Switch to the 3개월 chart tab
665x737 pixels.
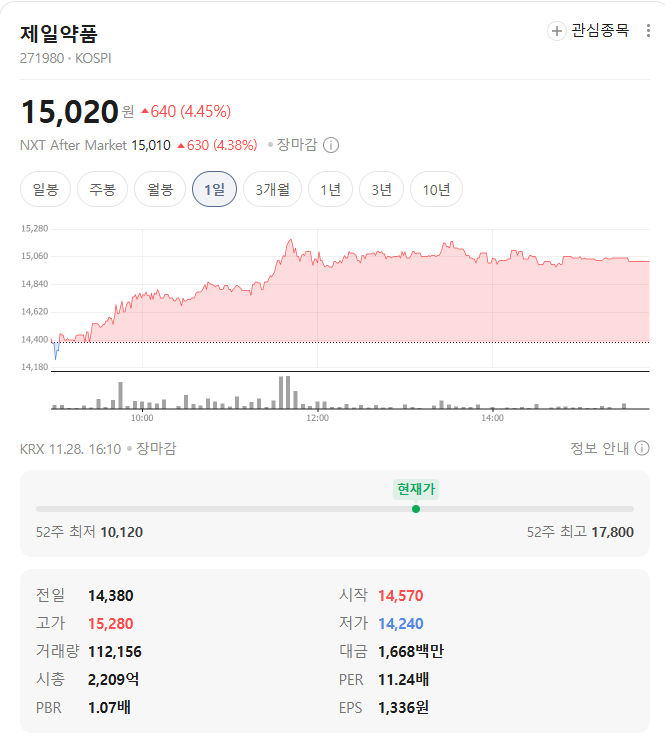[273, 189]
